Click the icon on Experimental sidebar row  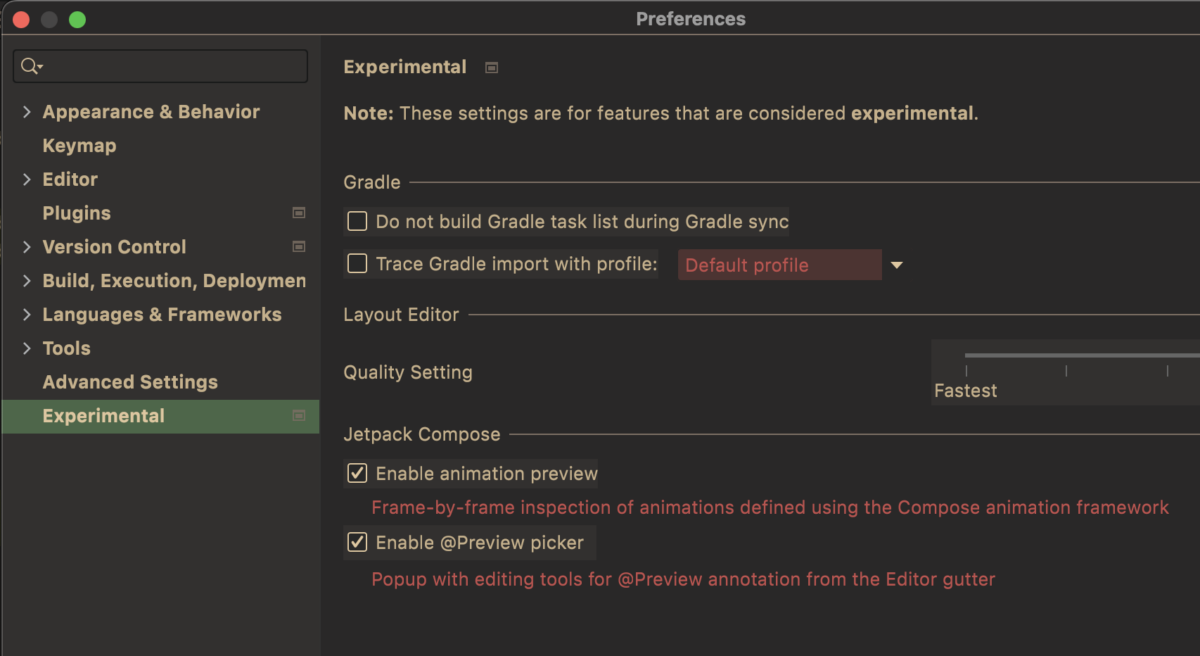coord(298,416)
